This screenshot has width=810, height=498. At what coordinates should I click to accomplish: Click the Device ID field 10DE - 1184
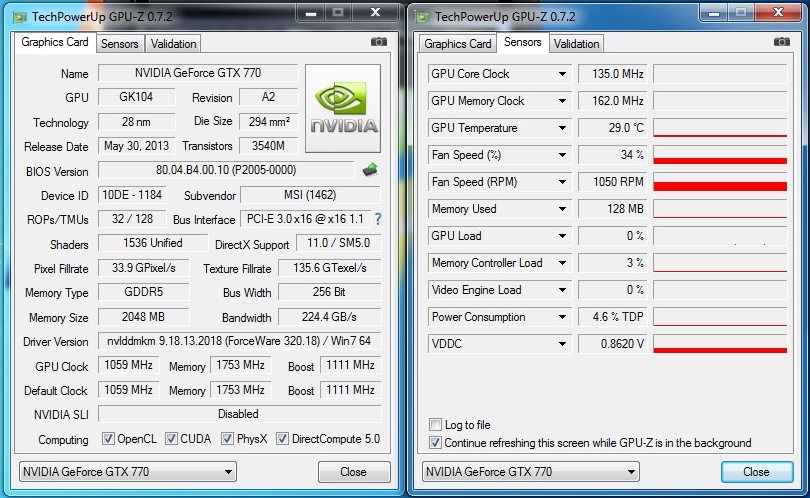[x=132, y=195]
